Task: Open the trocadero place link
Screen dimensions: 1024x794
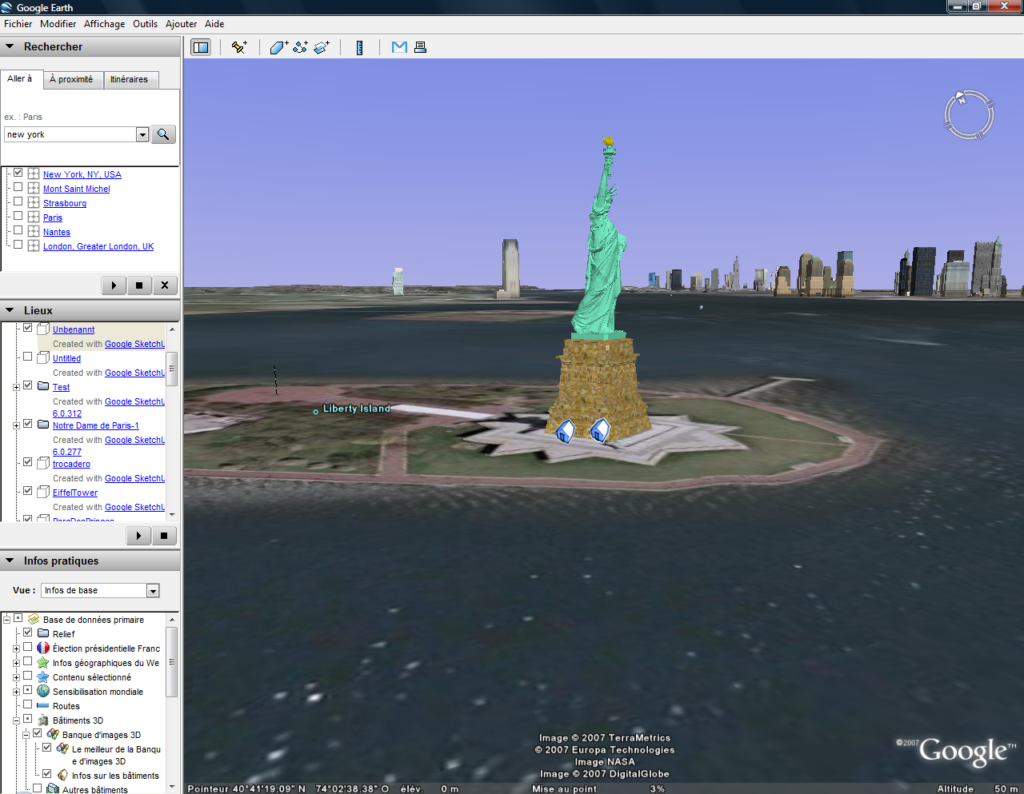Action: point(71,464)
